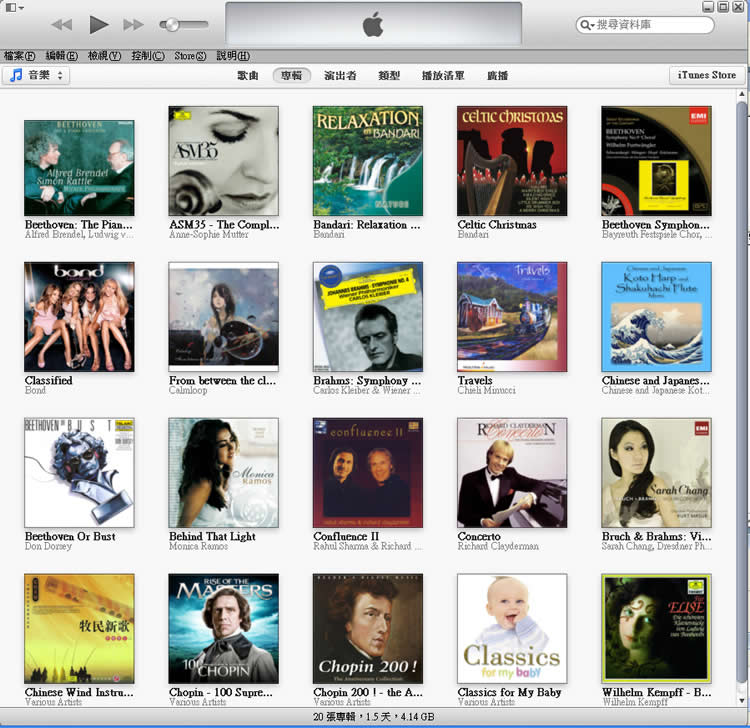Select Richard Clayderman Concerto cover
The height and width of the screenshot is (728, 750).
click(512, 473)
